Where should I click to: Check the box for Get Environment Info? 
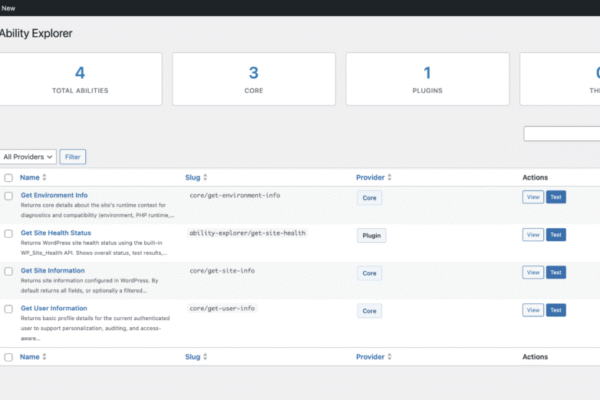[x=9, y=197]
